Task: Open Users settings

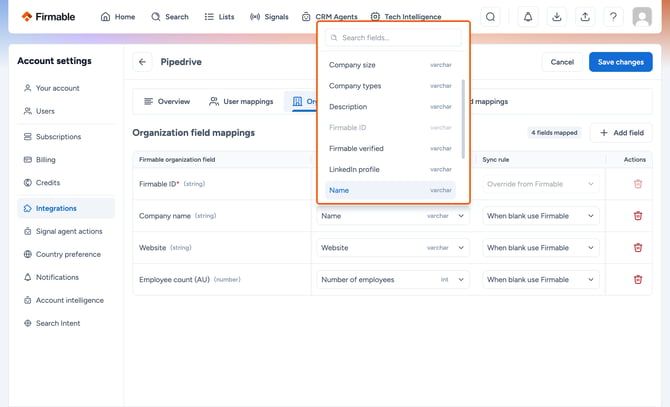Action: pos(66,111)
